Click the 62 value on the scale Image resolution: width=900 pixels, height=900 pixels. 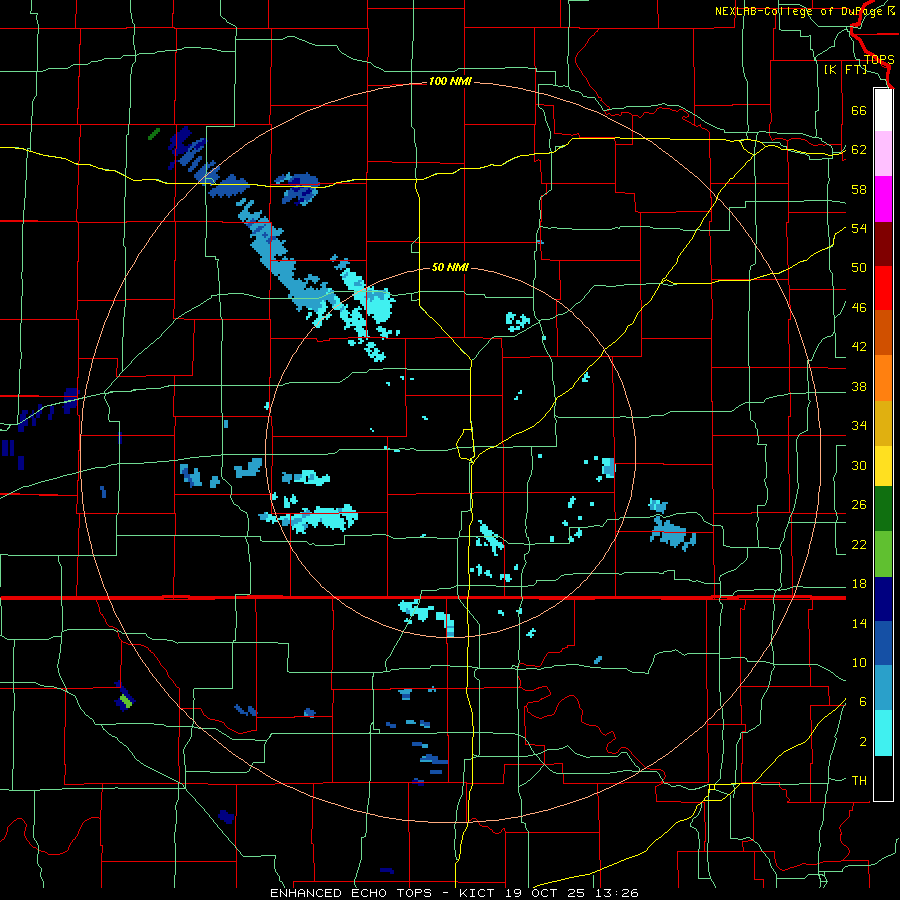[x=859, y=150]
